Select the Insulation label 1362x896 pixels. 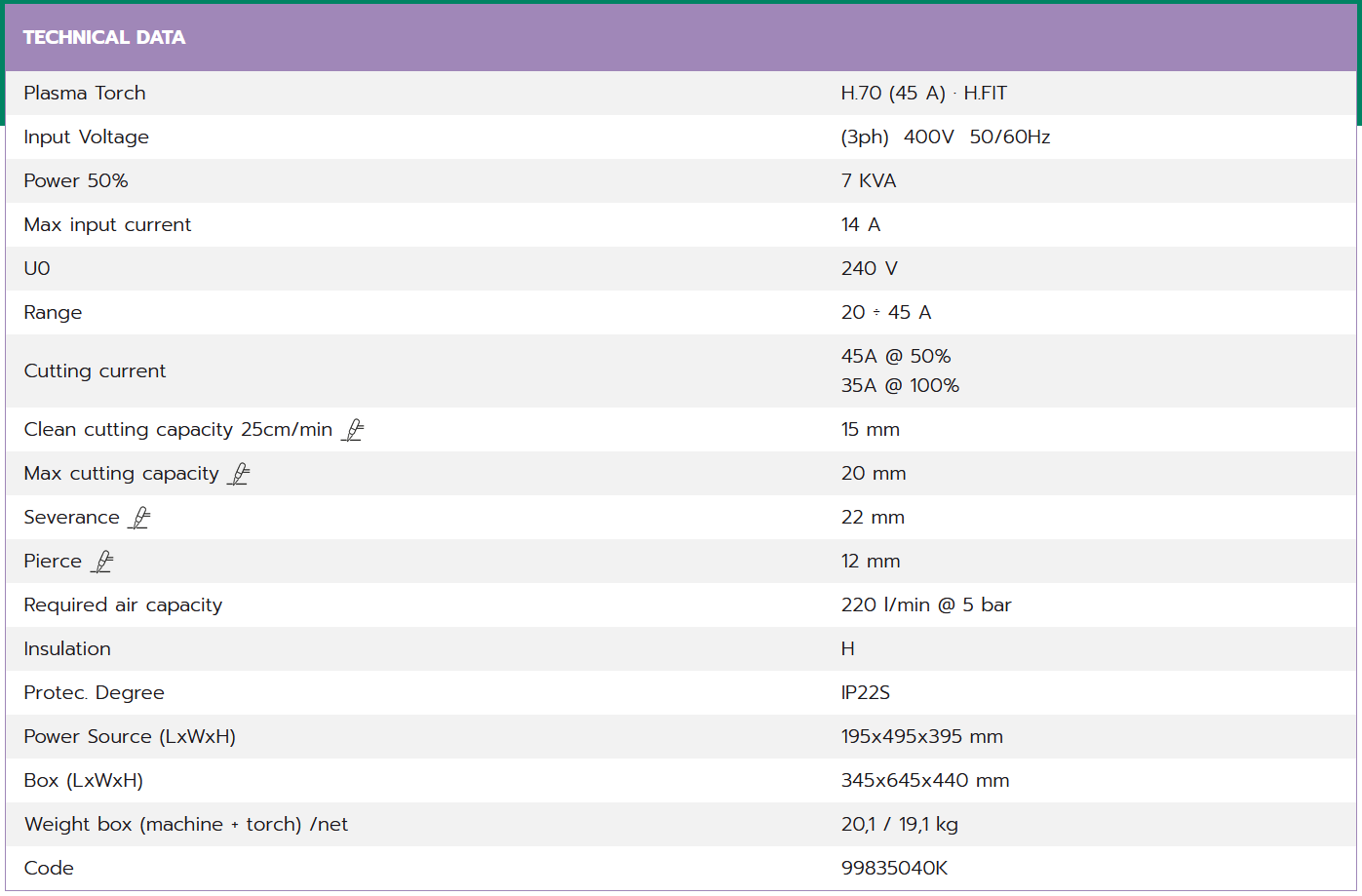(x=67, y=648)
